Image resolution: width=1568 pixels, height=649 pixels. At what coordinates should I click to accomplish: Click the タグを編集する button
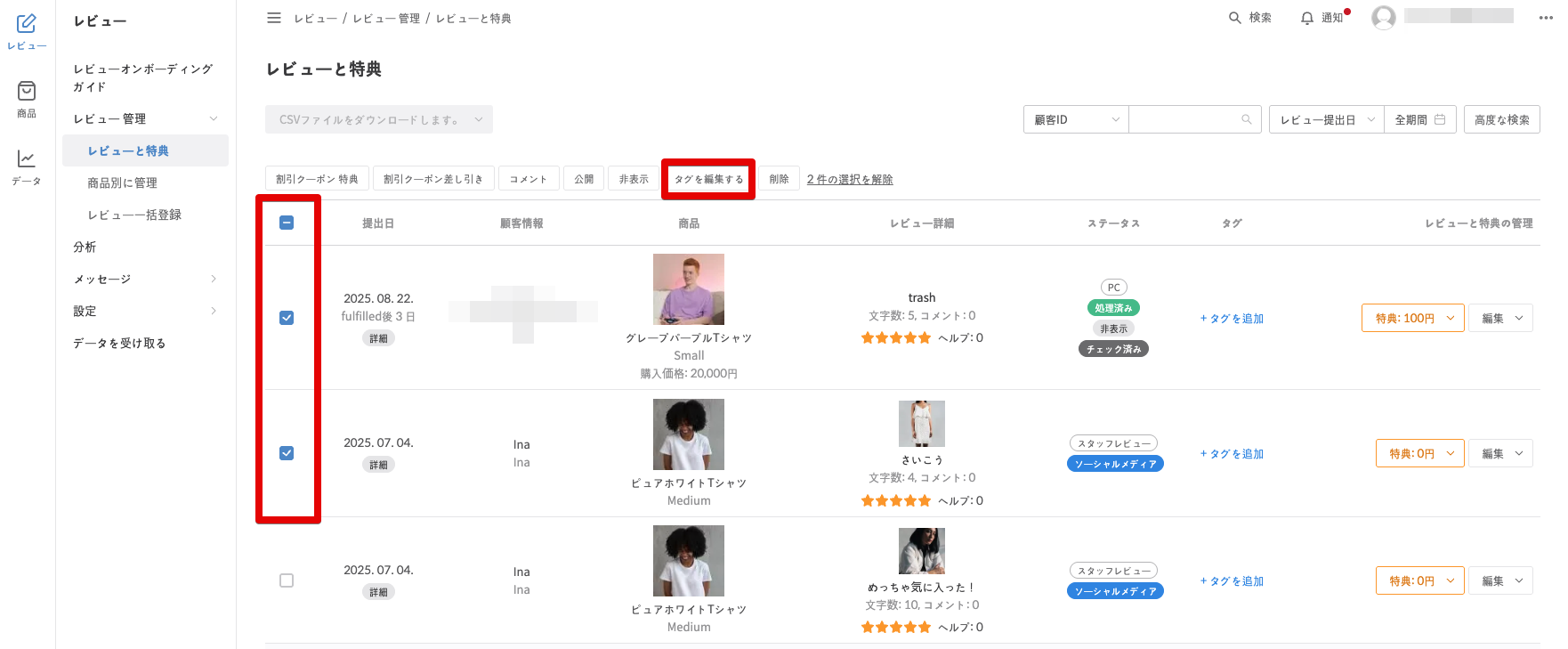coord(708,179)
